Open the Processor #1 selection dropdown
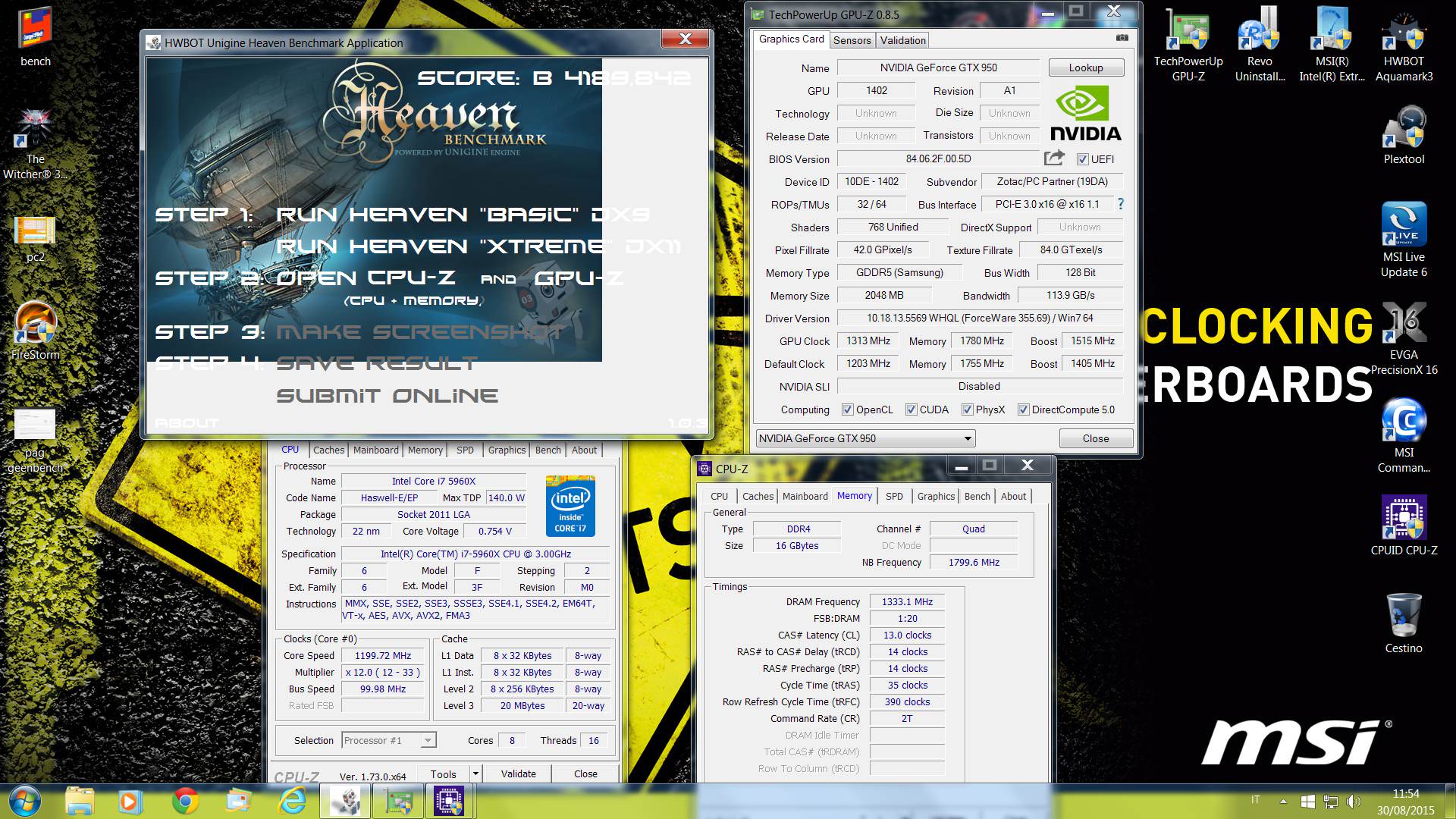Image resolution: width=1456 pixels, height=819 pixels. pos(389,740)
